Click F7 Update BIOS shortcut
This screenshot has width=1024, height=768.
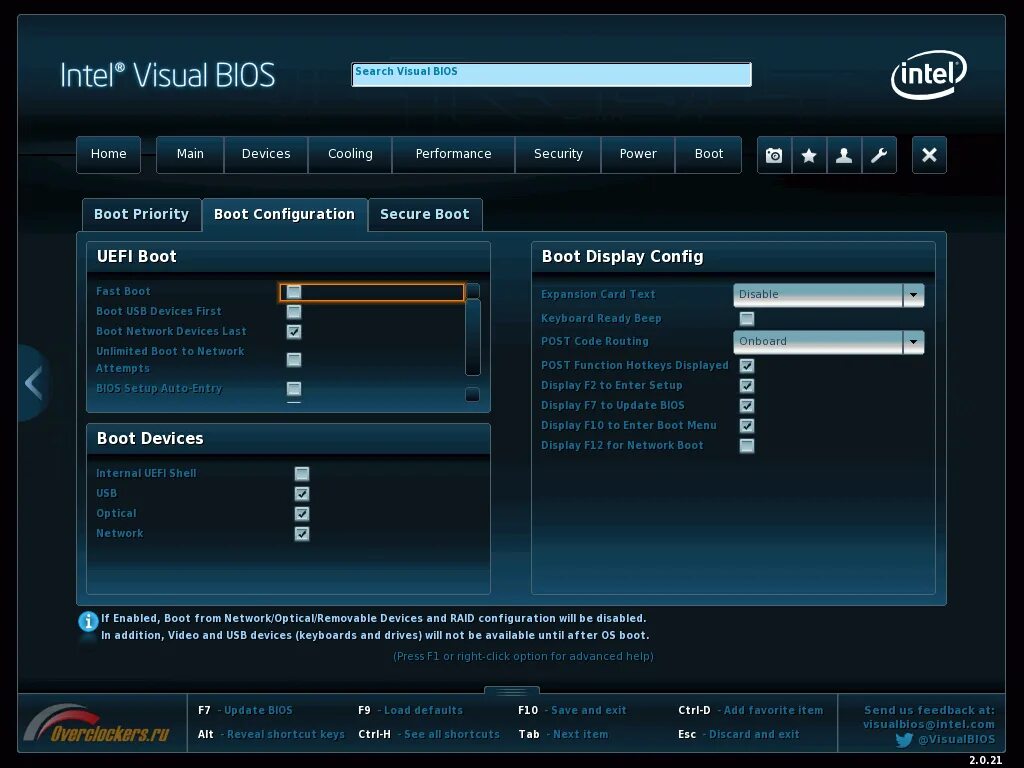245,711
